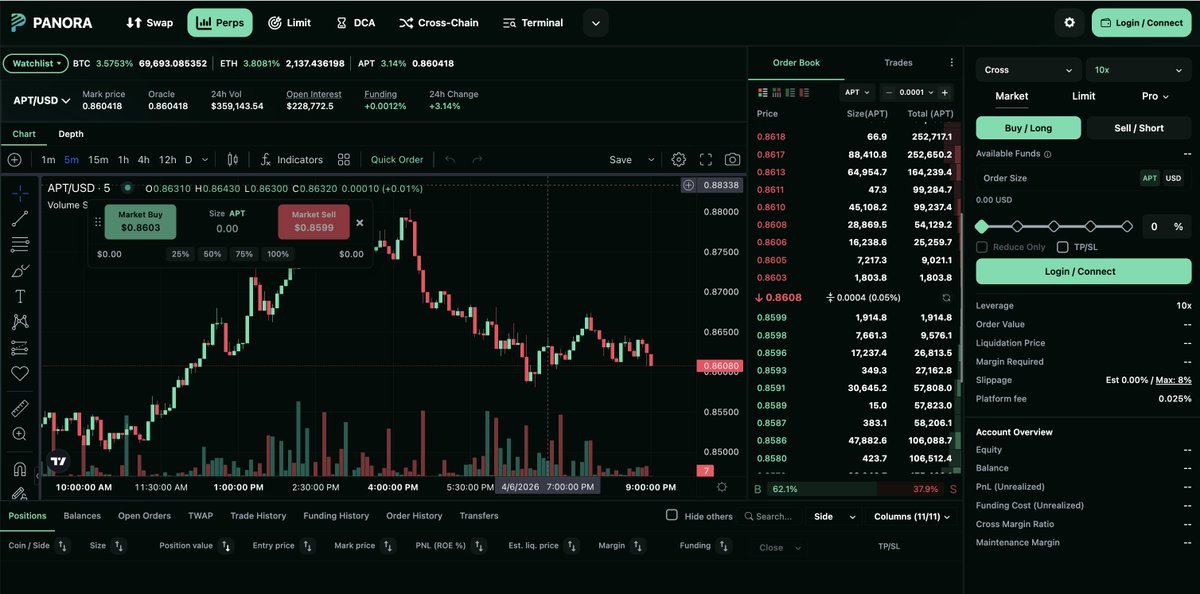
Task: Take a chart snapshot with camera icon
Action: (x=733, y=160)
